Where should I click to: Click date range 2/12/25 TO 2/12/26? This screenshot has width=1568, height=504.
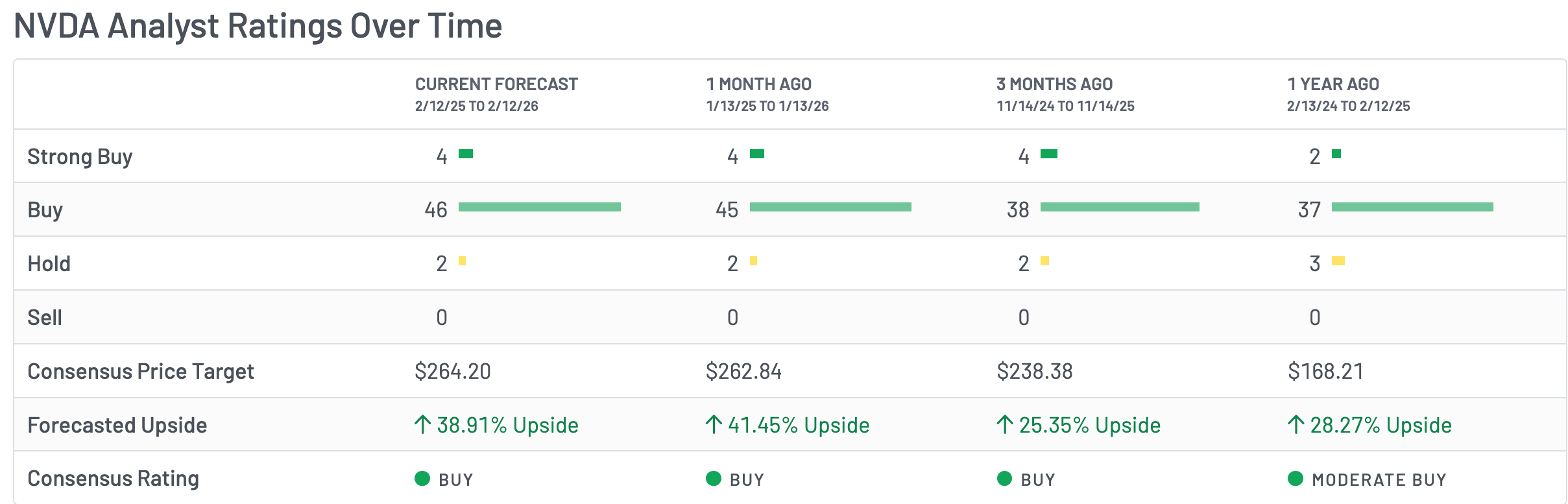pos(477,106)
